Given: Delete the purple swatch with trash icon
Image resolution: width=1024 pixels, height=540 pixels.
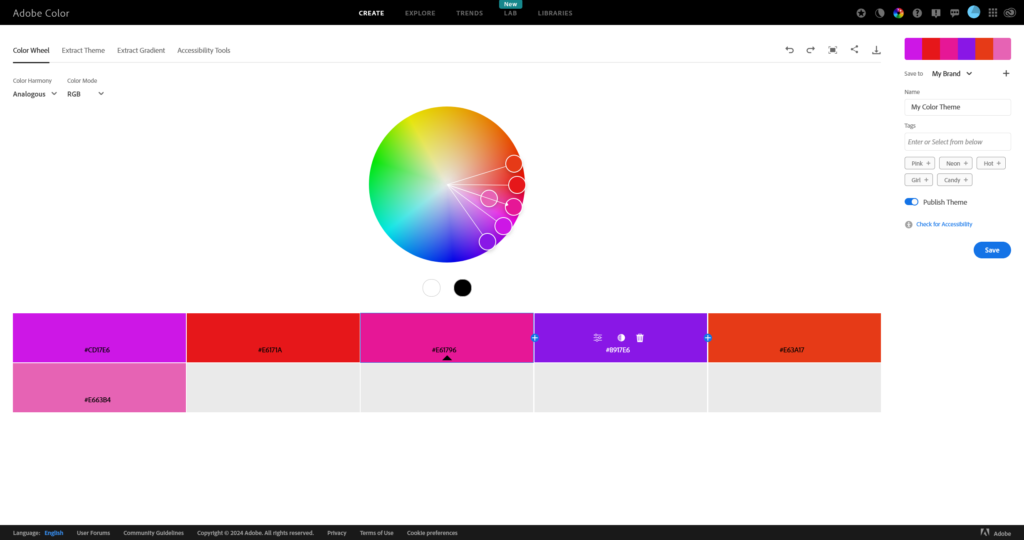Looking at the screenshot, I should tap(640, 338).
